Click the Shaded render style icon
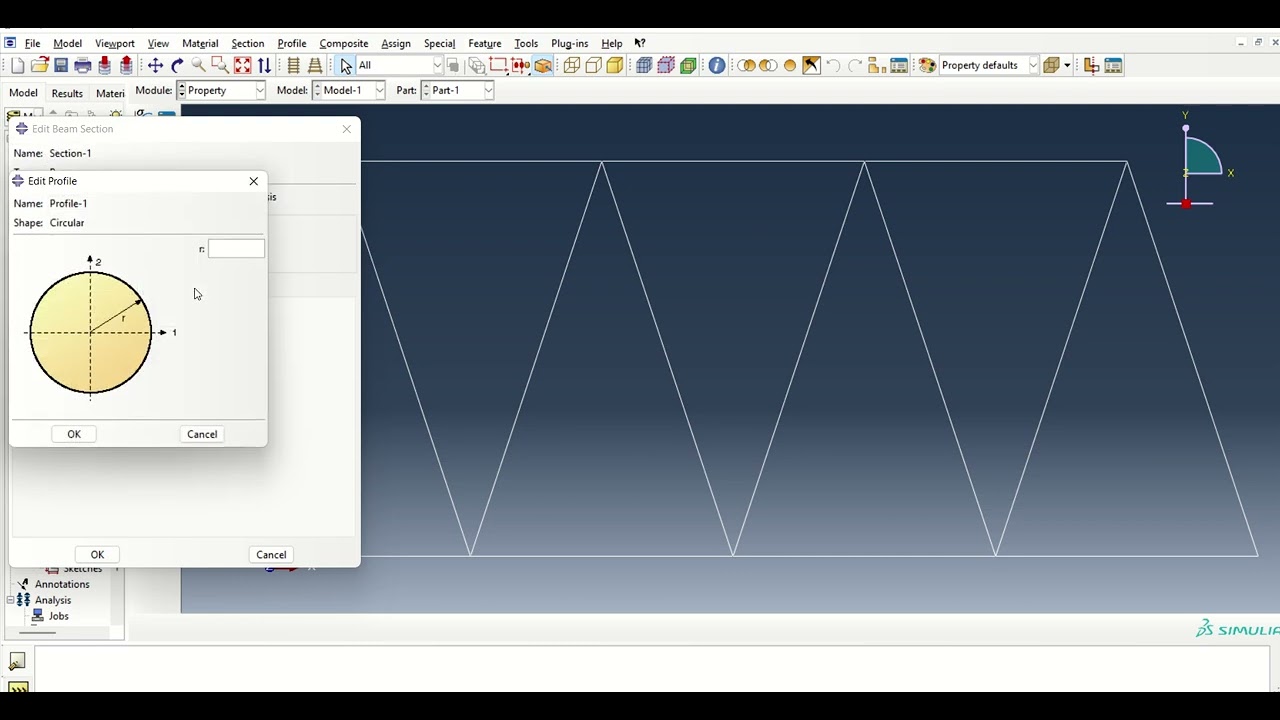The width and height of the screenshot is (1280, 720). point(615,66)
